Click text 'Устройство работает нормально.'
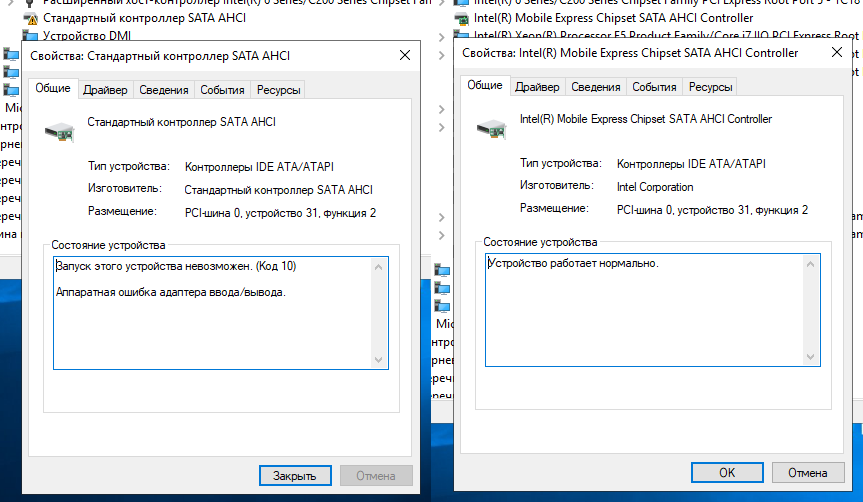The height and width of the screenshot is (502, 863). click(x=573, y=264)
